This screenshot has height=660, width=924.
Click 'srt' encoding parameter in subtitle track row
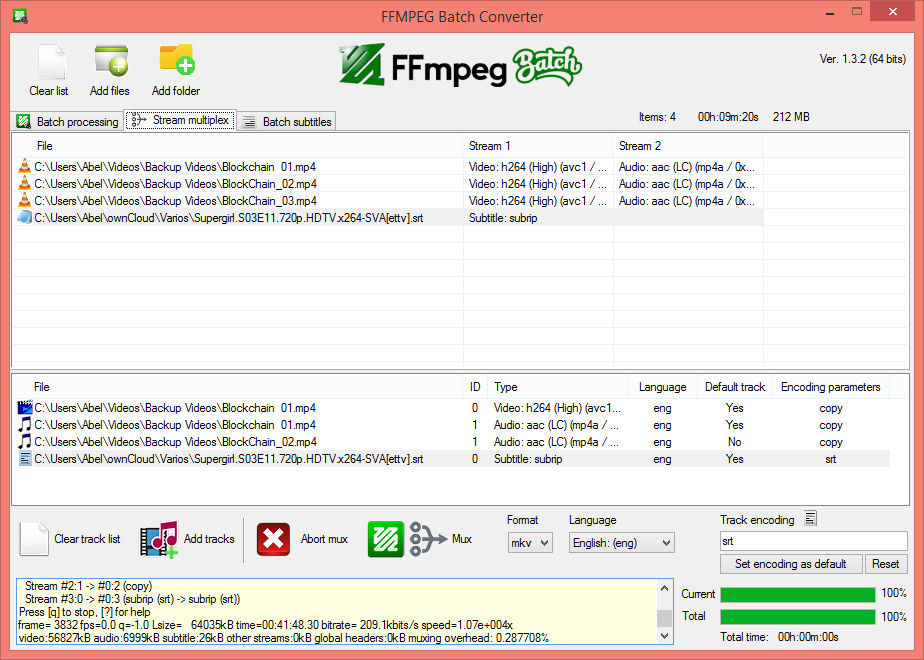pyautogui.click(x=831, y=459)
